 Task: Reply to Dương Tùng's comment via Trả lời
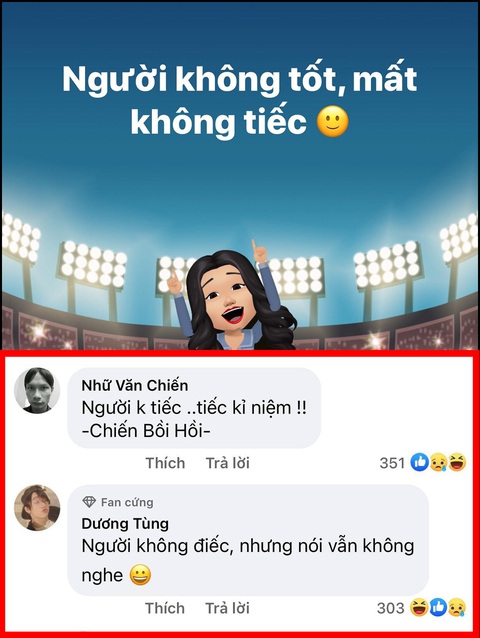coord(227,608)
